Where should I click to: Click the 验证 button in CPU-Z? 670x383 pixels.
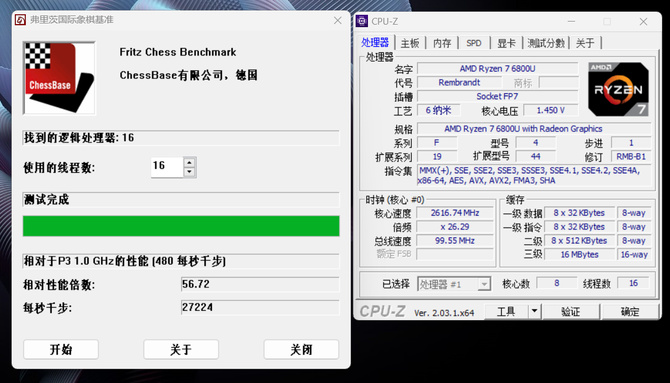[570, 312]
